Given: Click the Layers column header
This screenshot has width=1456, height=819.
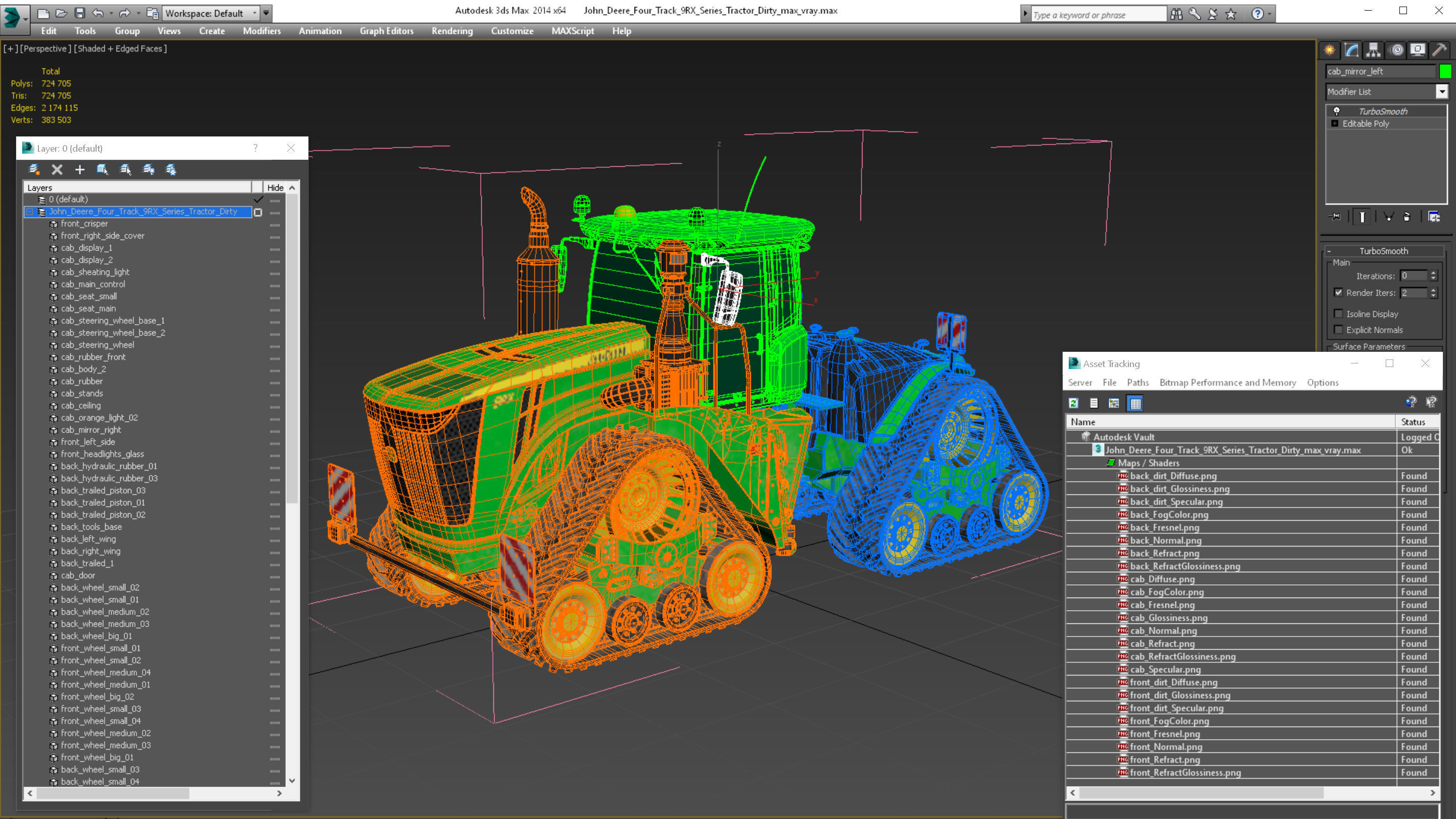Looking at the screenshot, I should (x=138, y=188).
